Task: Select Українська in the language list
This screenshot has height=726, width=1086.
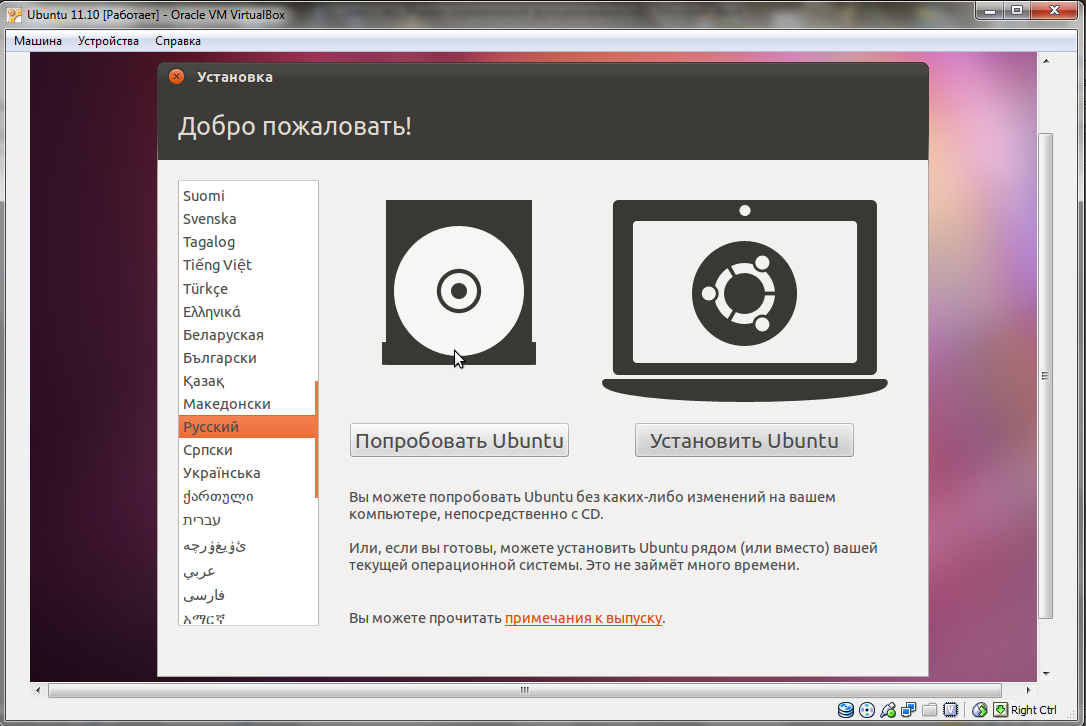Action: (247, 473)
